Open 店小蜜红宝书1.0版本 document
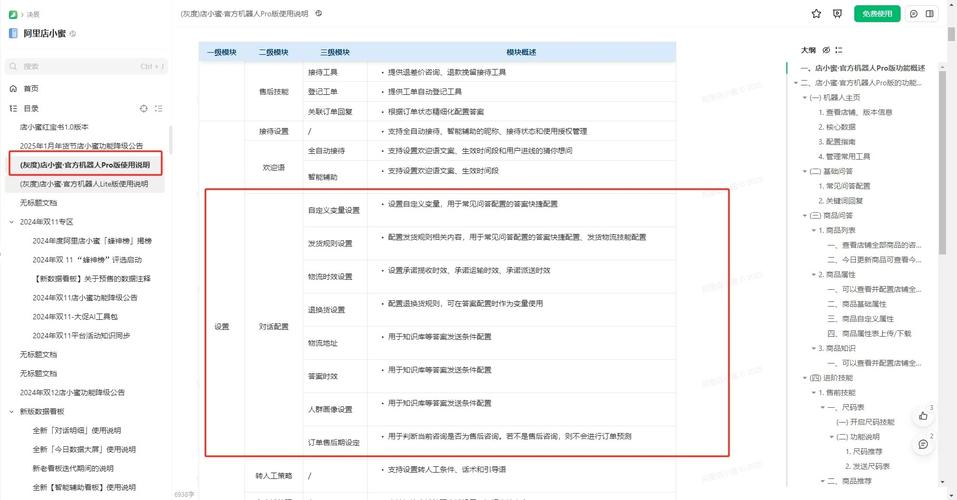This screenshot has height=500, width=957. tap(54, 127)
